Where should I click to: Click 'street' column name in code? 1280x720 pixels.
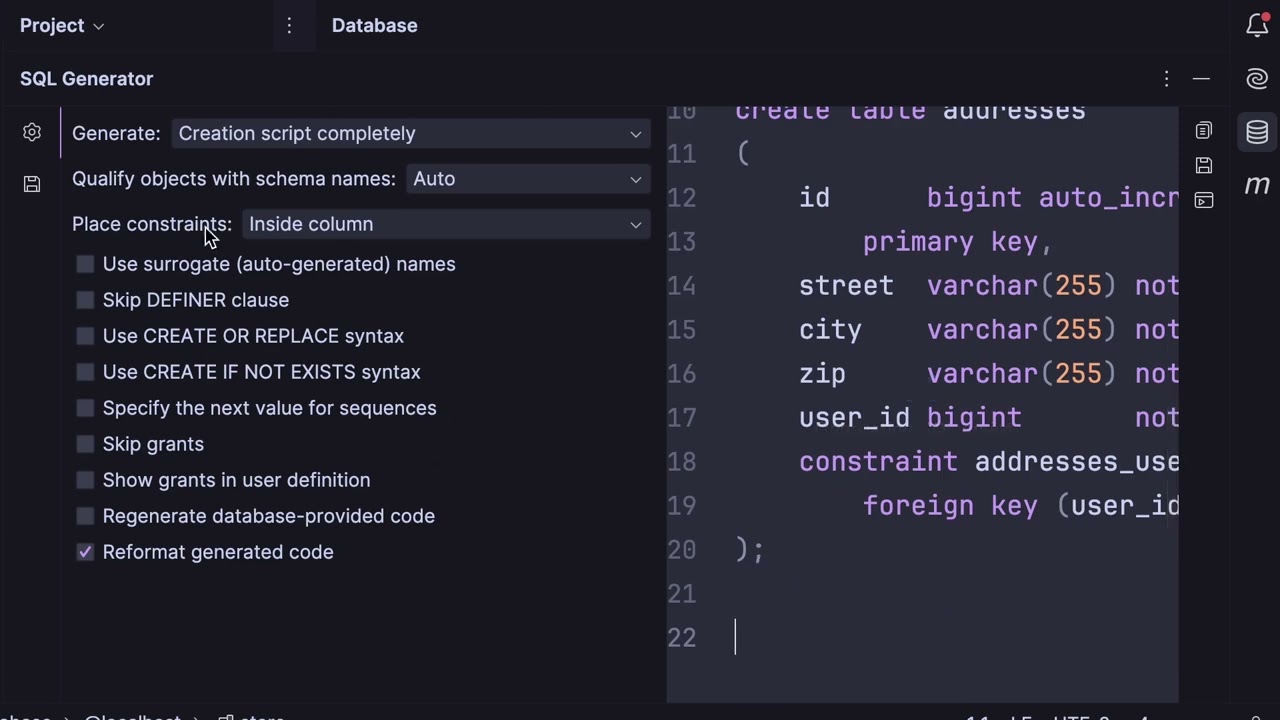846,286
